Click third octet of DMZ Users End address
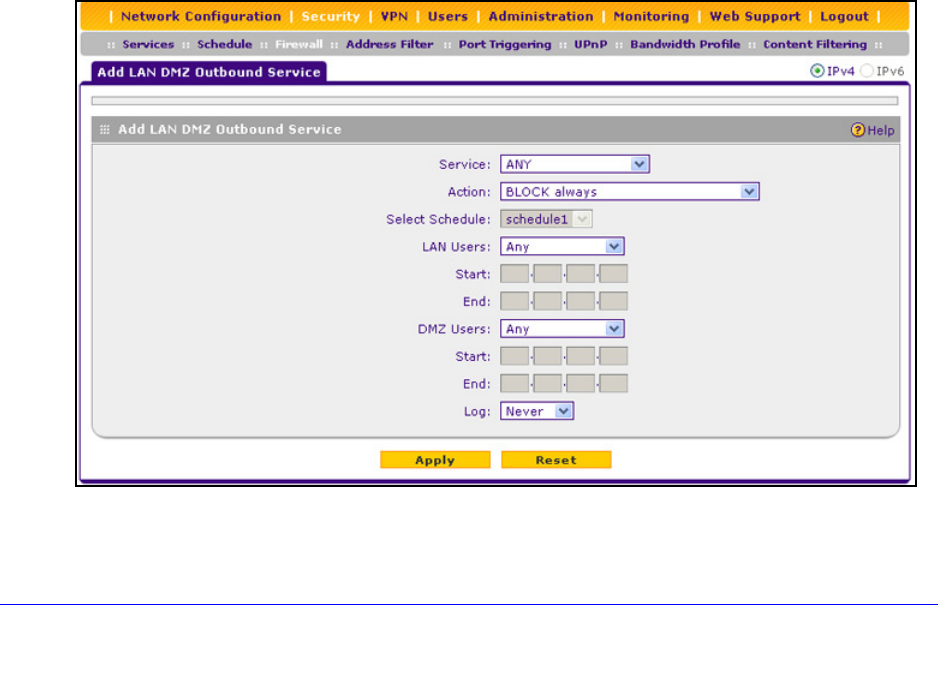 tap(580, 383)
